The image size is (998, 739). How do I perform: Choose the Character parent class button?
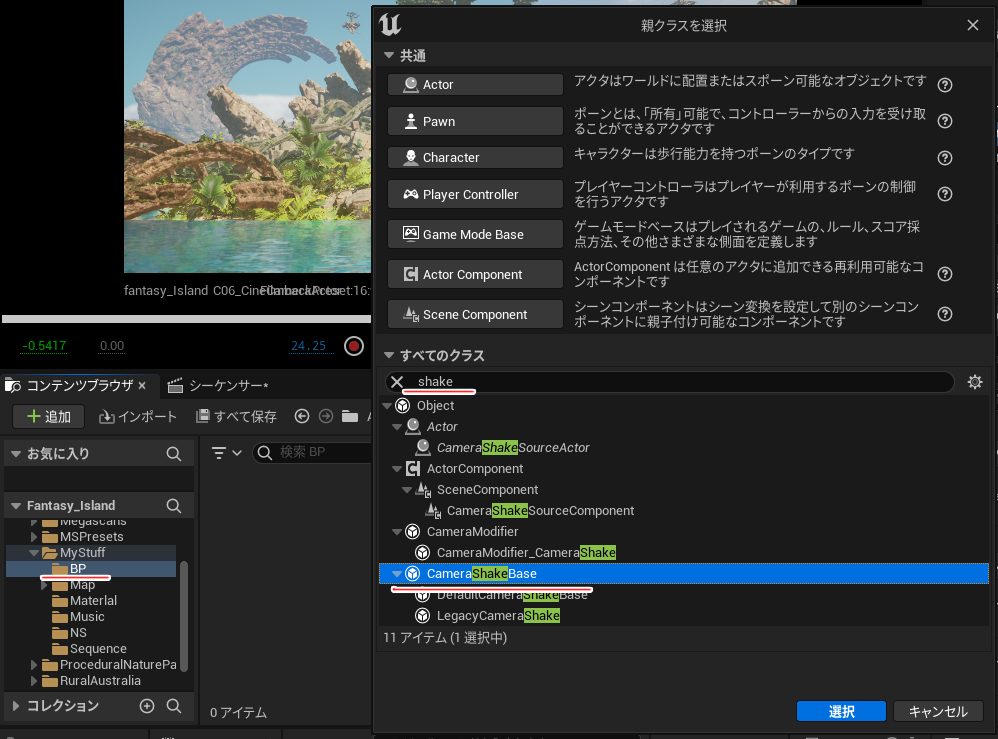475,158
